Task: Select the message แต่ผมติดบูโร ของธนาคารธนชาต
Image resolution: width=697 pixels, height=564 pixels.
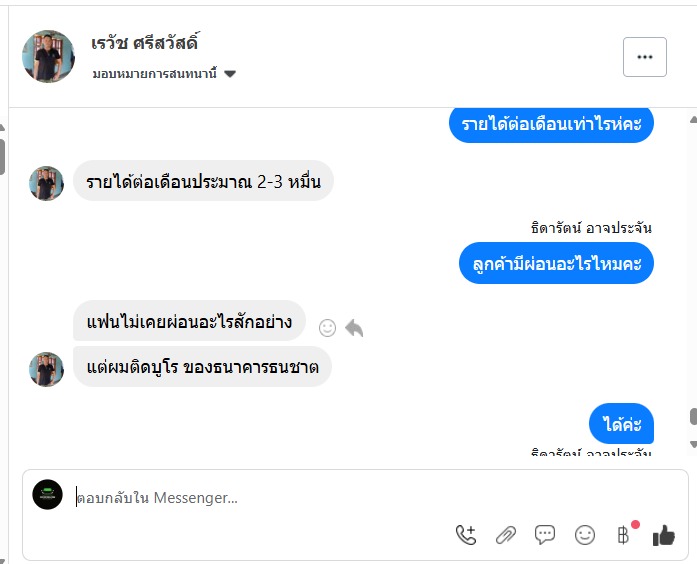Action: (202, 367)
